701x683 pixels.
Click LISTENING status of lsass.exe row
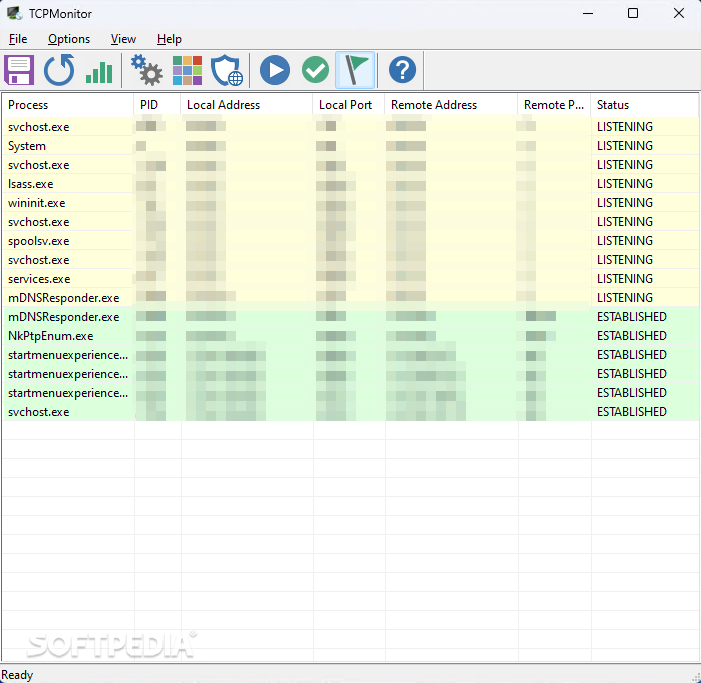pos(625,184)
